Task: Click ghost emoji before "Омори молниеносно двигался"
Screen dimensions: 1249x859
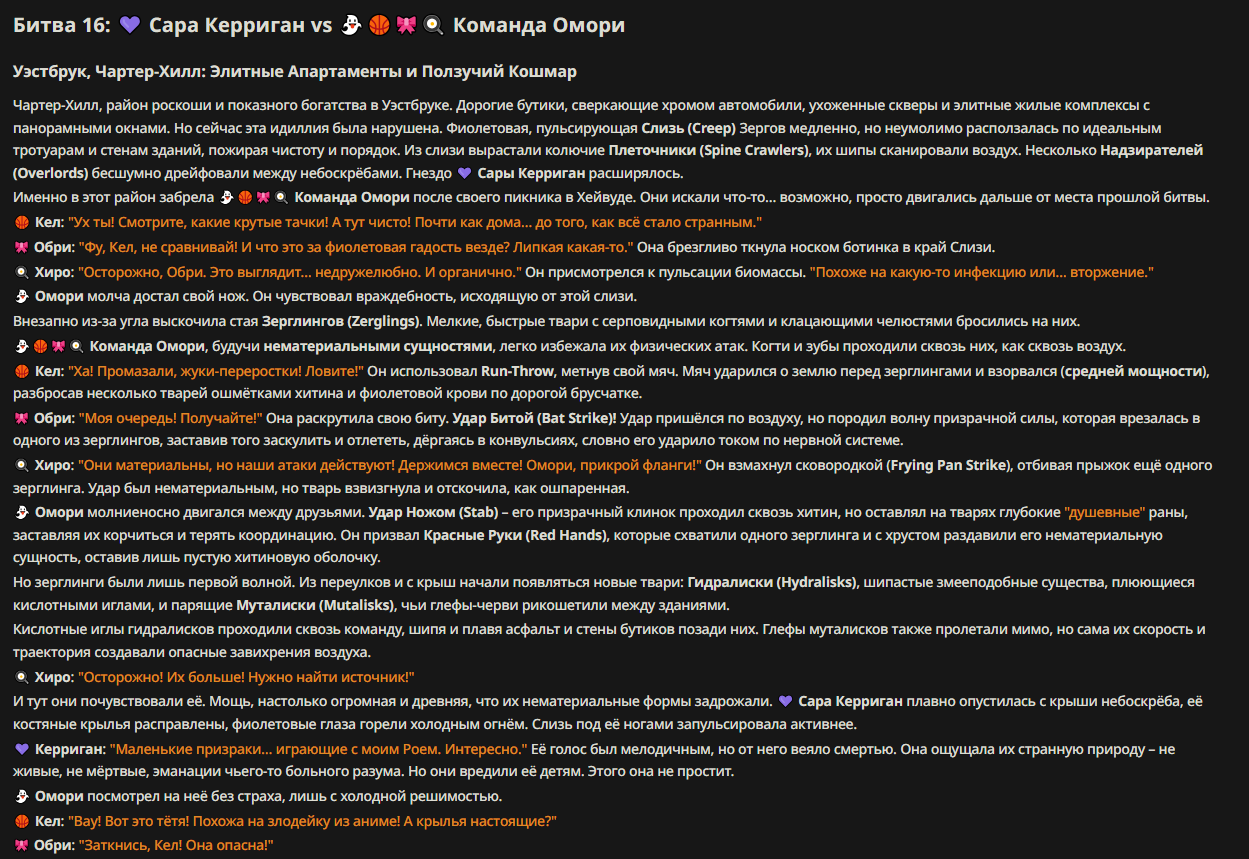Action: (x=22, y=513)
